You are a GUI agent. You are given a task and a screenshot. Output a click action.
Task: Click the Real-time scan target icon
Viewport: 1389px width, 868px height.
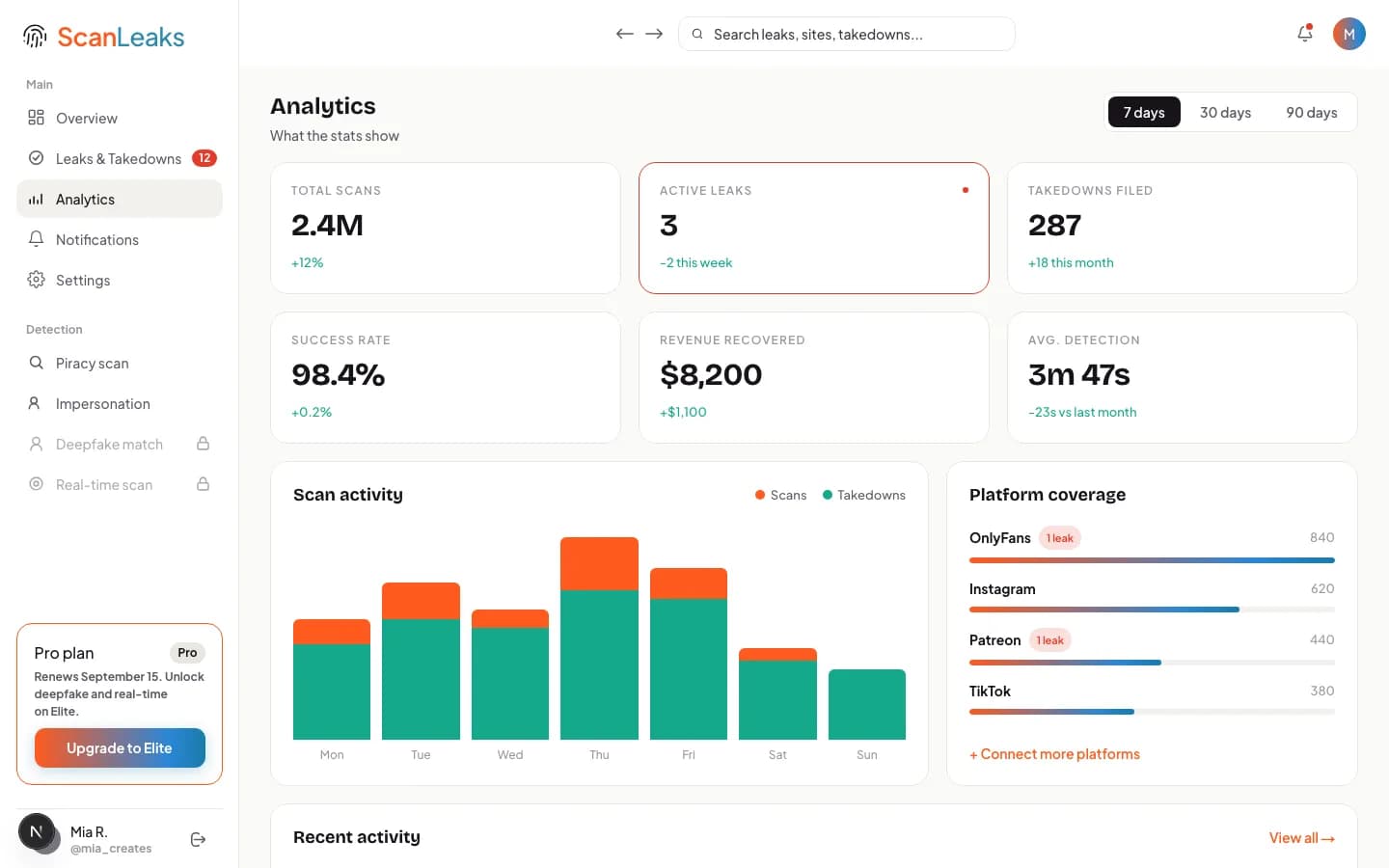(x=36, y=484)
